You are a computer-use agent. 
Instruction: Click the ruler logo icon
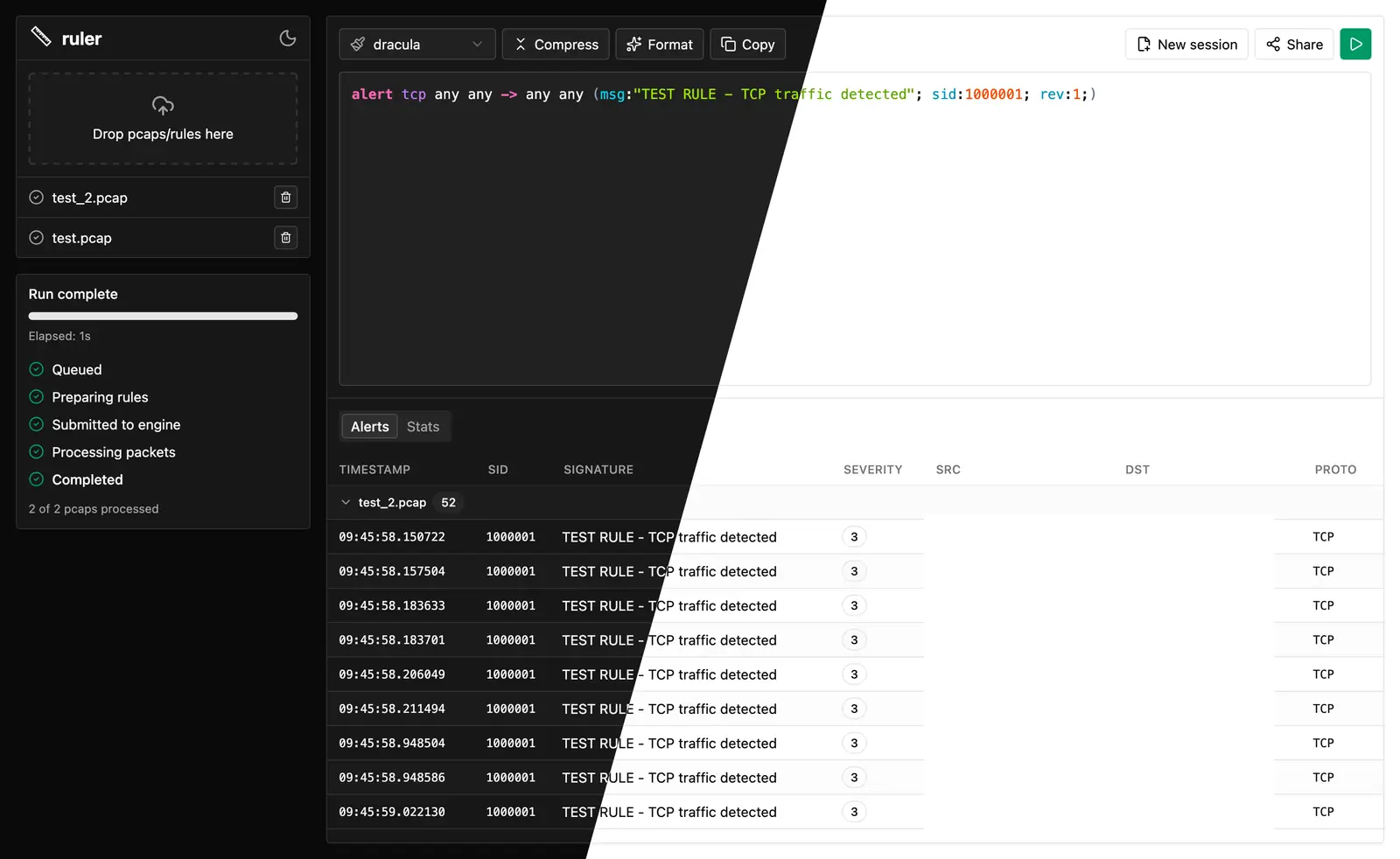(x=41, y=37)
